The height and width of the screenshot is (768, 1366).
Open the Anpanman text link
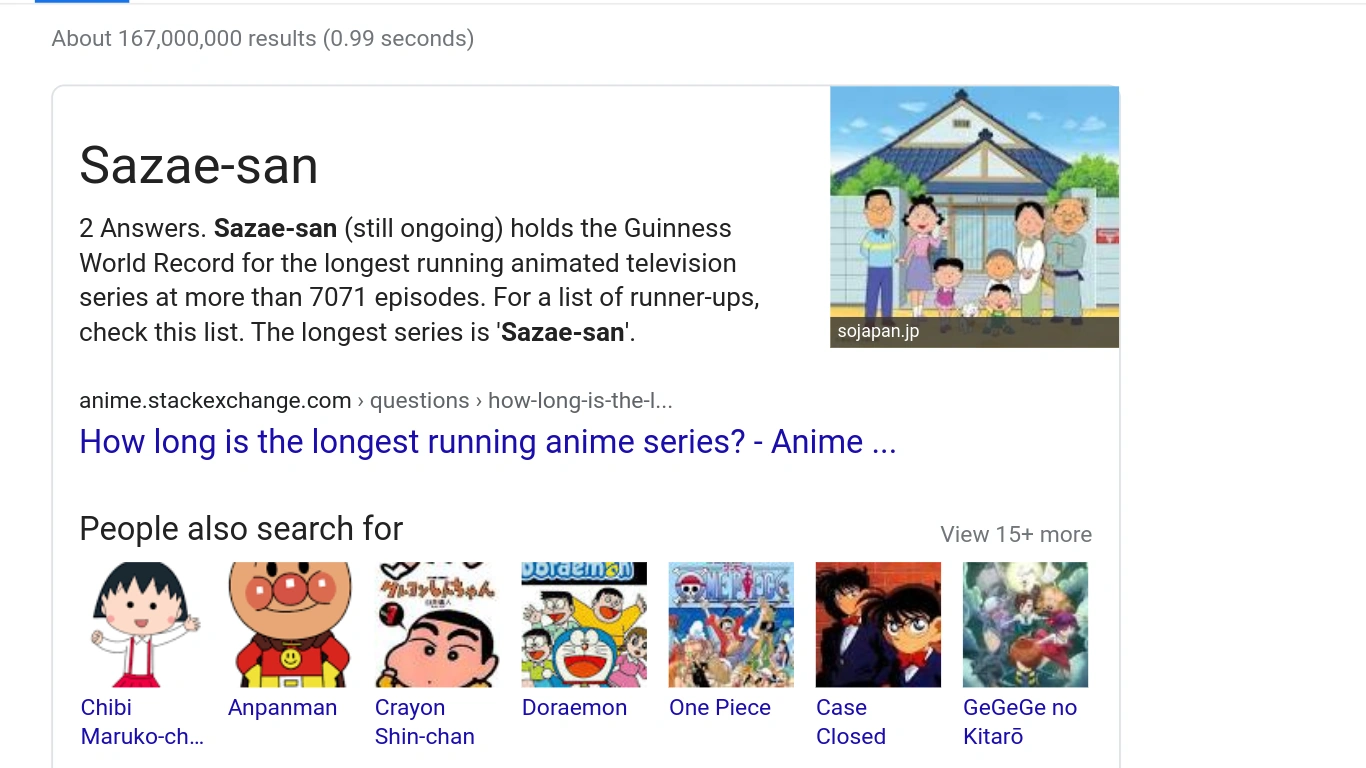tap(282, 708)
